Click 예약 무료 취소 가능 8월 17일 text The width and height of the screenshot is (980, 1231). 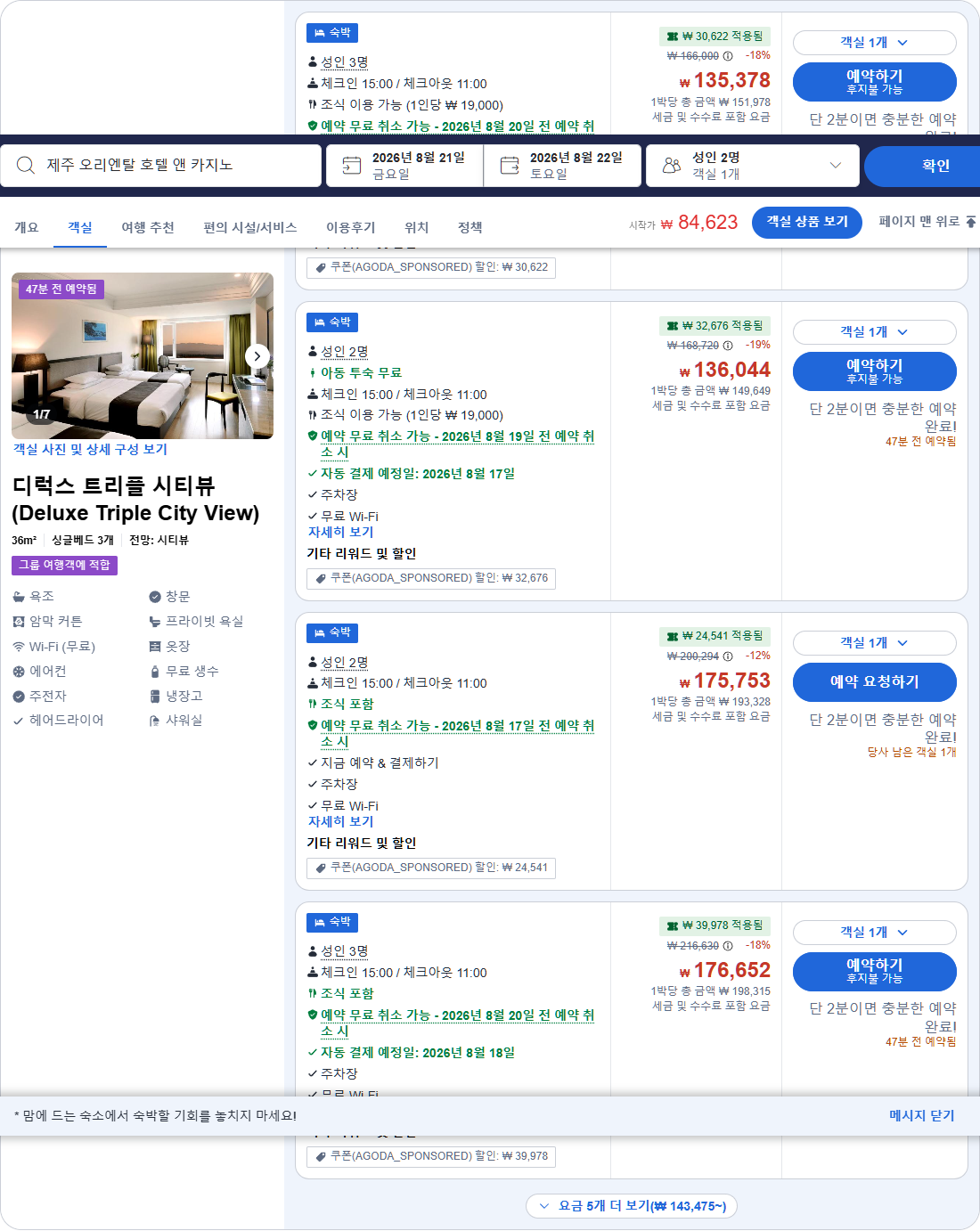click(457, 734)
